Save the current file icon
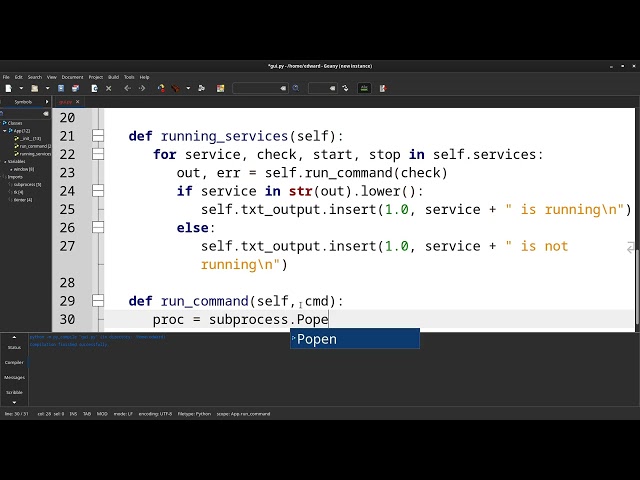Viewport: 640px width, 480px height. (61, 88)
